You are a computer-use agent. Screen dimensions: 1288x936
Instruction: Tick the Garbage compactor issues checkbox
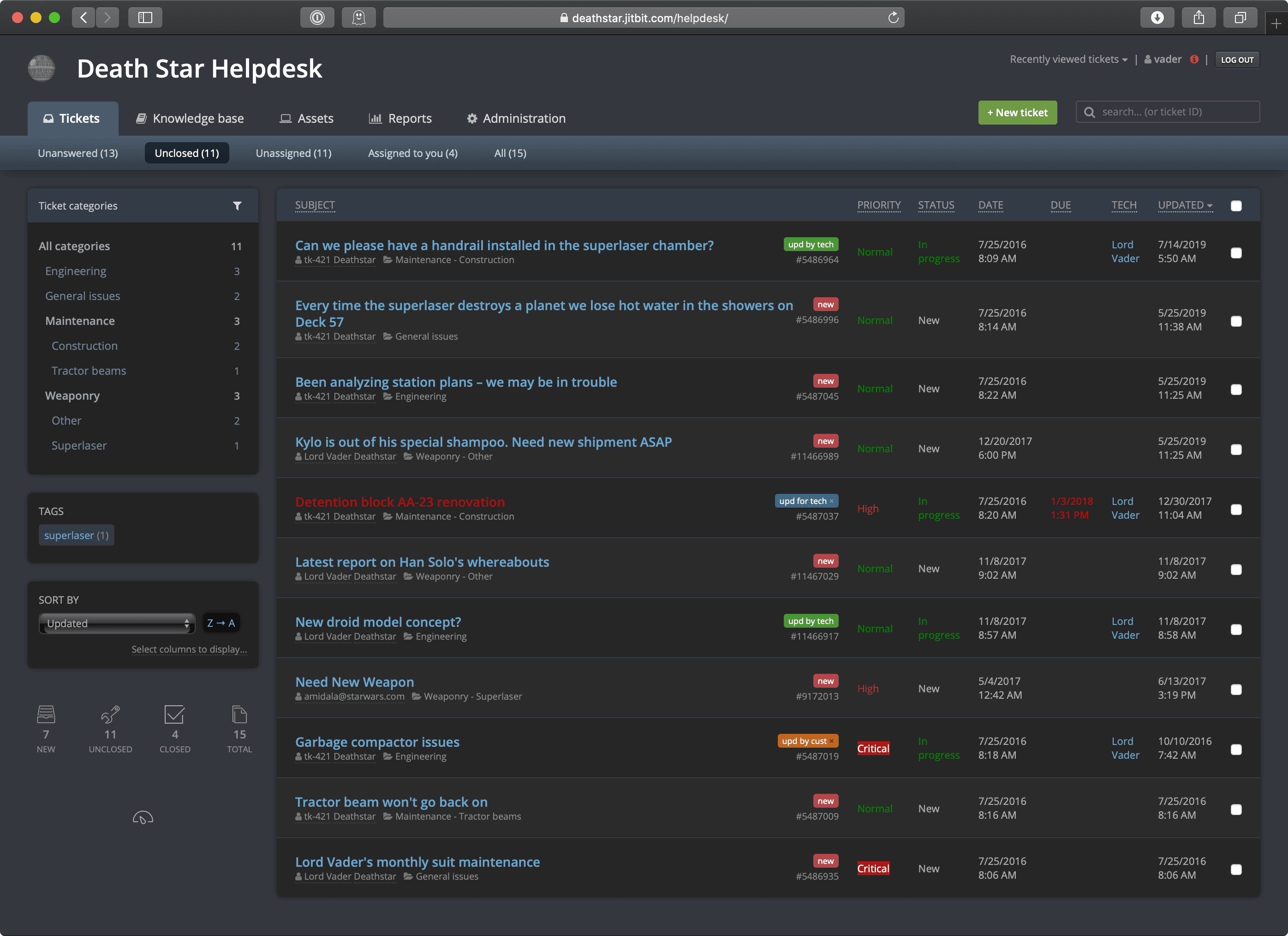pos(1237,750)
